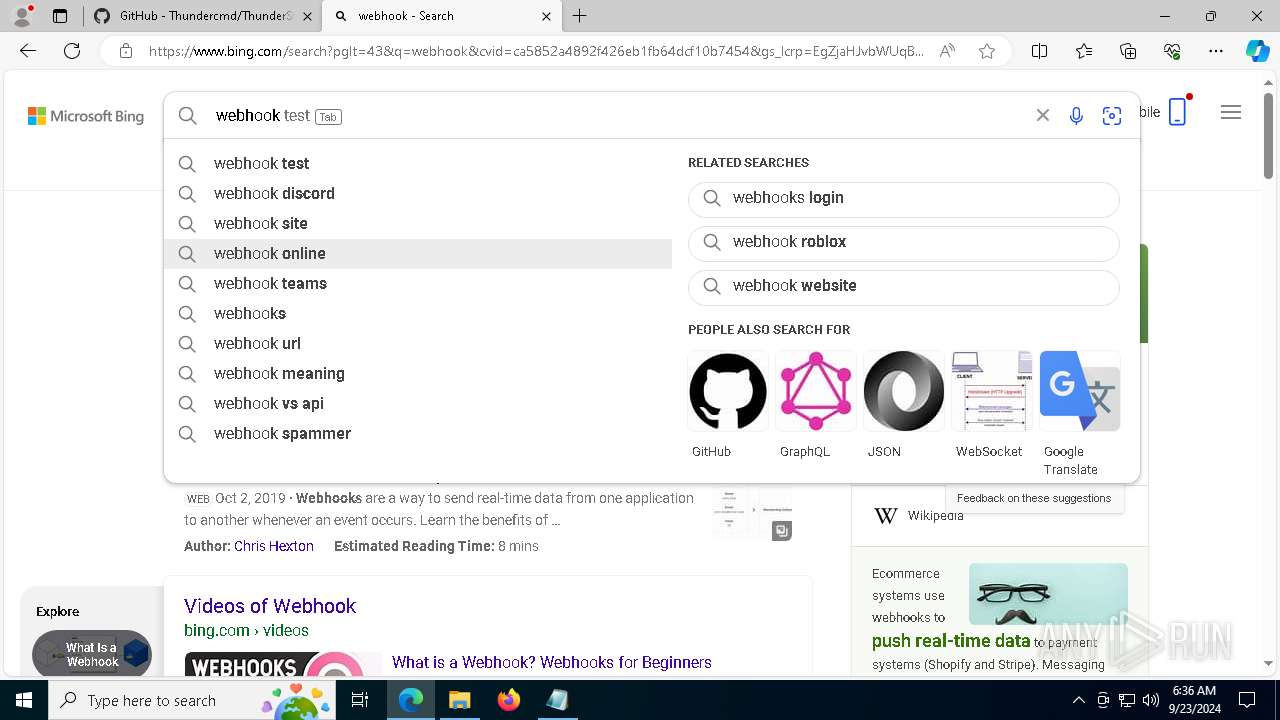1280x720 pixels.
Task: Click the Microsoft Bing logo
Action: coord(86,116)
